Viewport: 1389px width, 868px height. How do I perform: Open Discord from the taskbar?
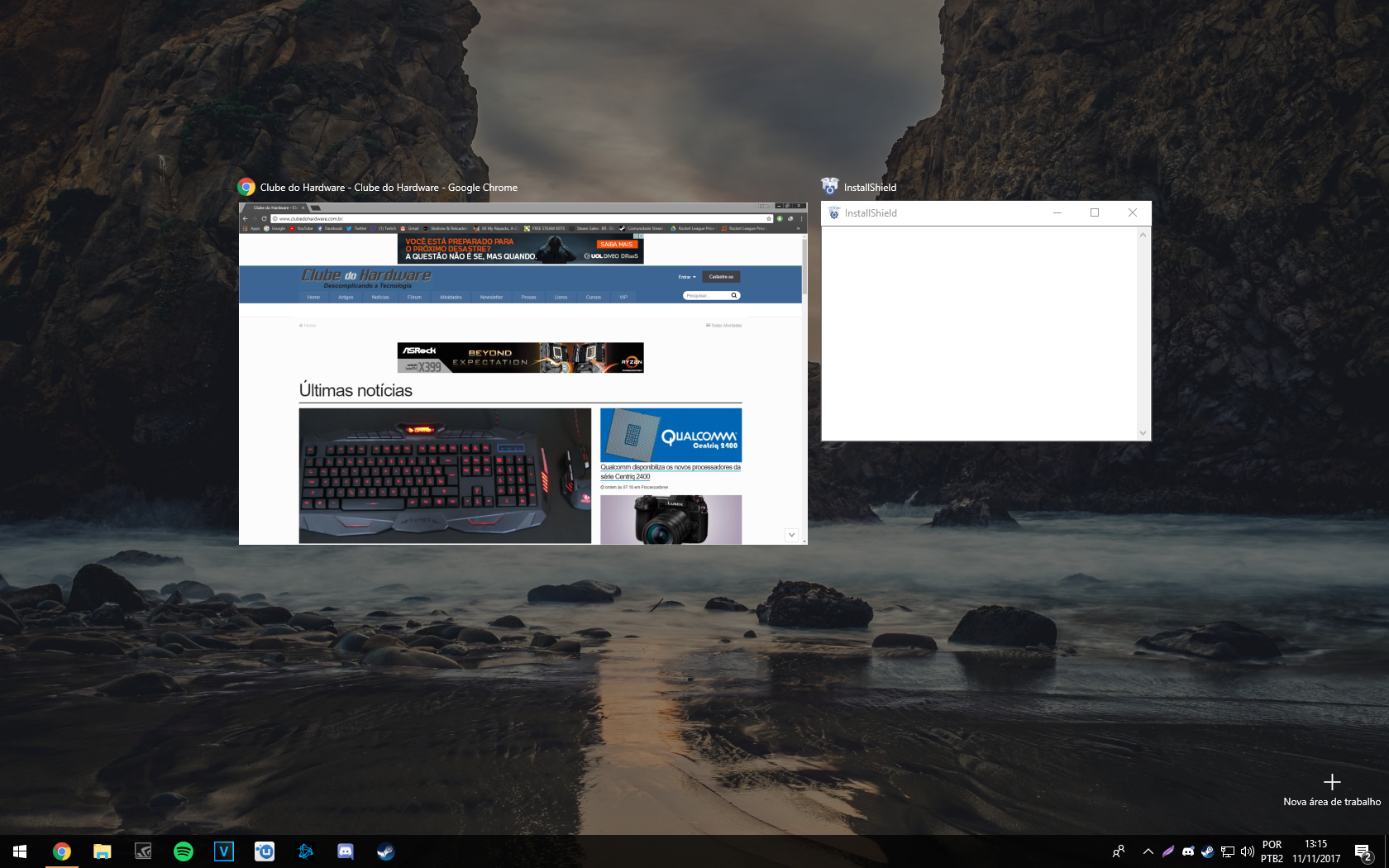pyautogui.click(x=346, y=851)
